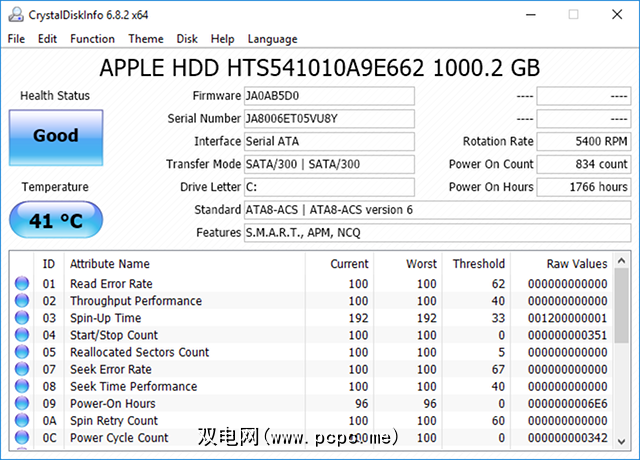
Task: Click the Firmware field JA0AB5D0
Action: coord(329,96)
